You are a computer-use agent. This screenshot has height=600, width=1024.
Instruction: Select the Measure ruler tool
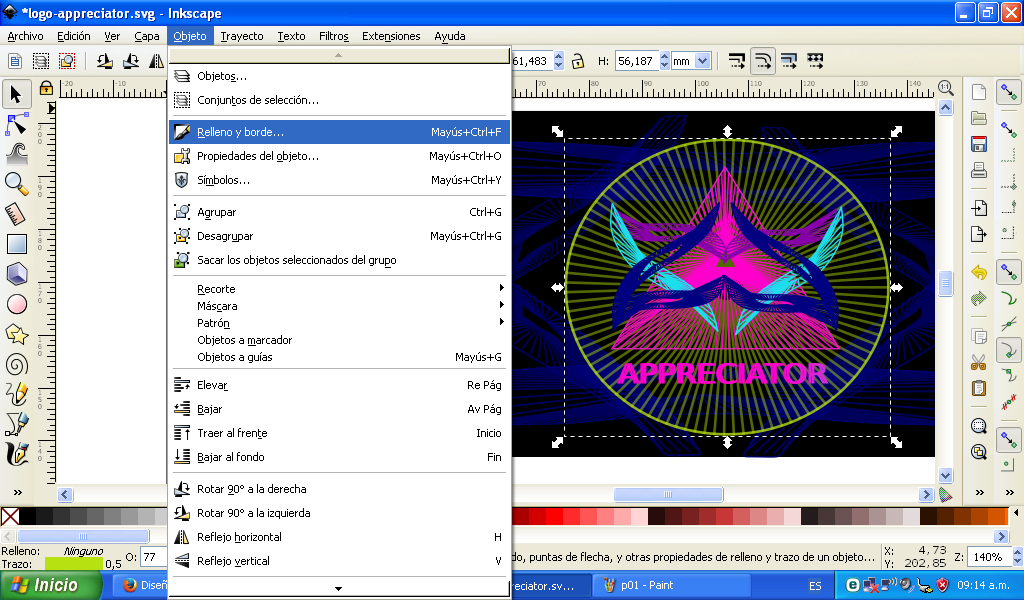click(16, 214)
